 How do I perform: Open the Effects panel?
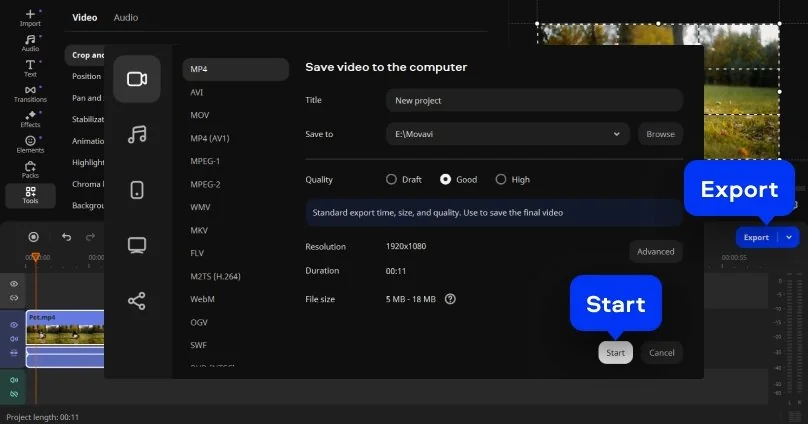[30, 120]
